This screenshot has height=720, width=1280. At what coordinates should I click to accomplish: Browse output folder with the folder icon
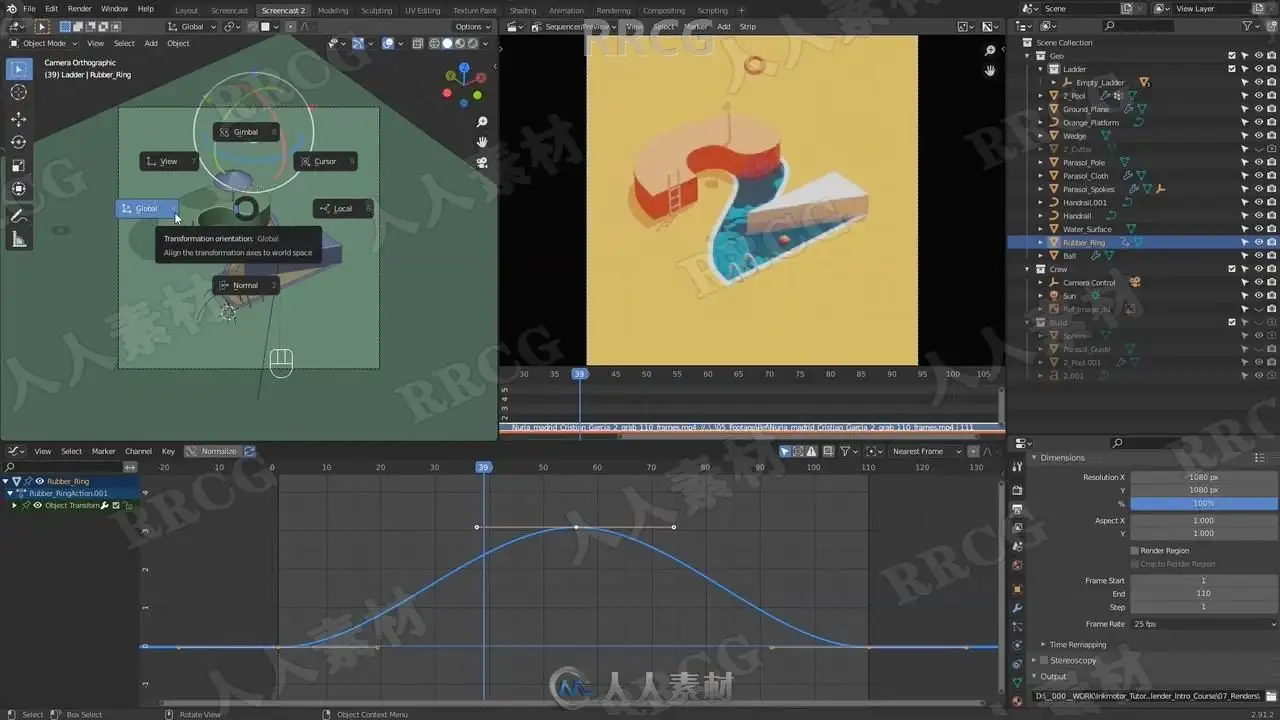[1270, 695]
